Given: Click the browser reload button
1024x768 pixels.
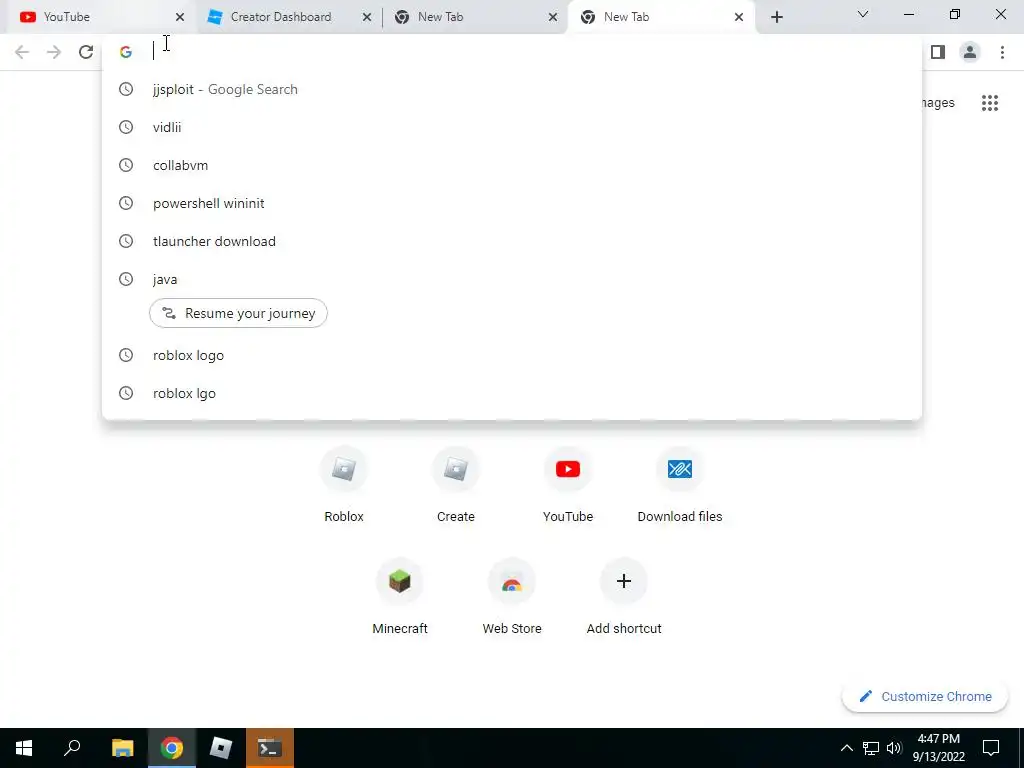Looking at the screenshot, I should [x=86, y=52].
